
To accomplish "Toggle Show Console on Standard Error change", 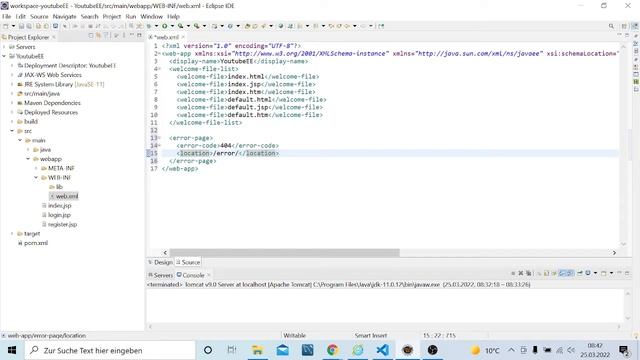I will pyautogui.click(x=570, y=273).
